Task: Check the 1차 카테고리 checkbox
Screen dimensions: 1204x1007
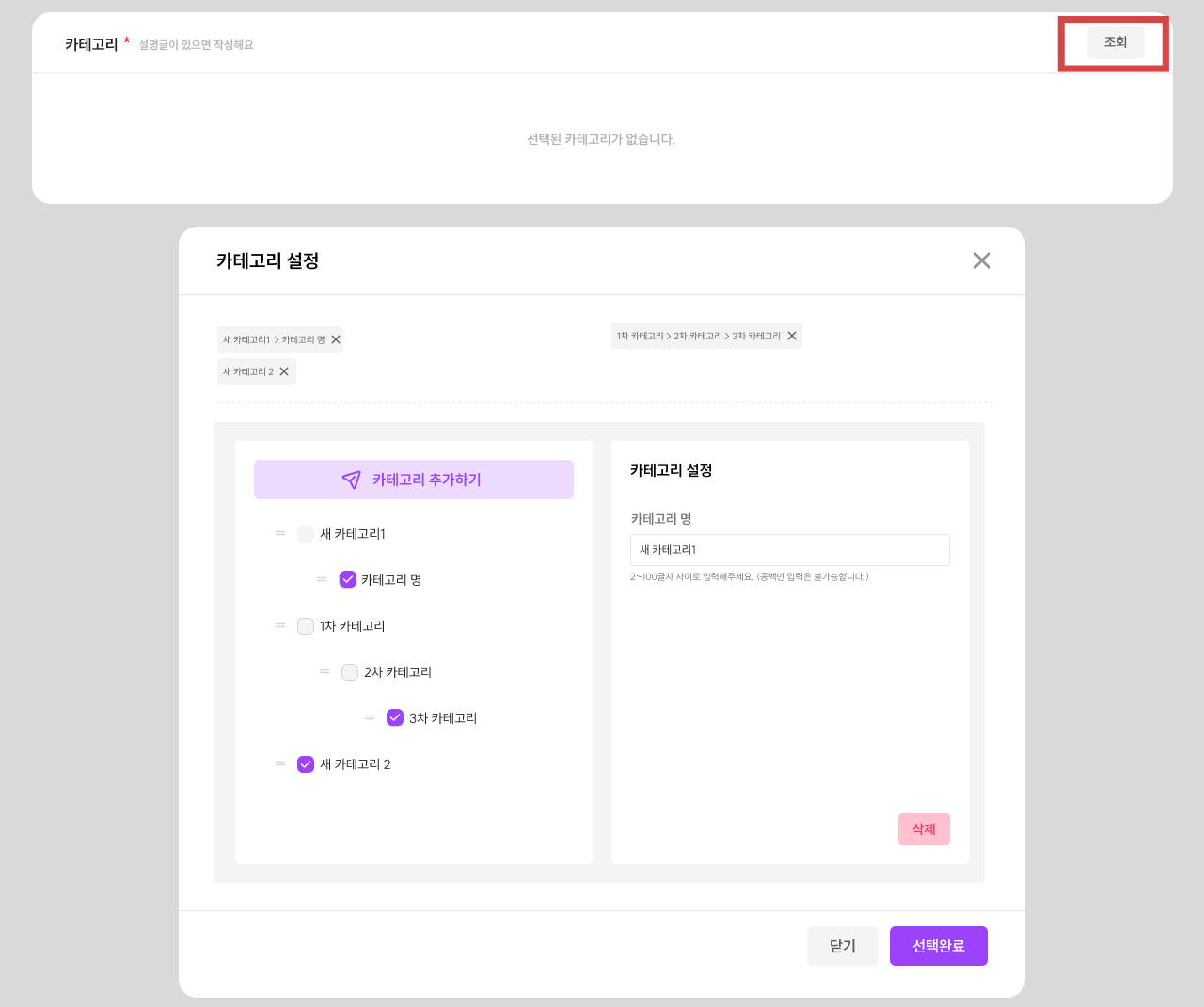Action: [x=306, y=626]
